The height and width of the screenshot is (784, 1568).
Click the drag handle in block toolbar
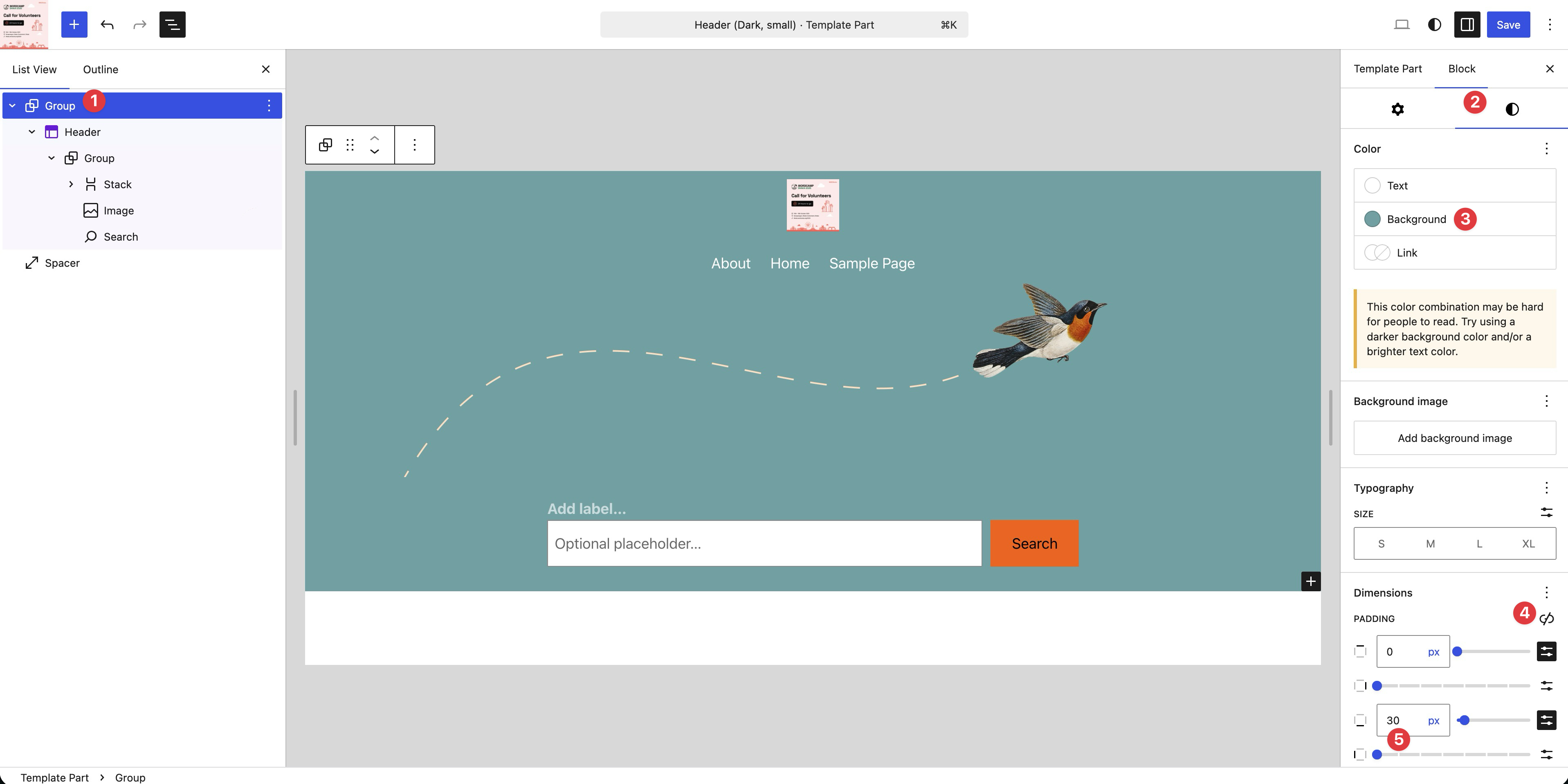[350, 145]
